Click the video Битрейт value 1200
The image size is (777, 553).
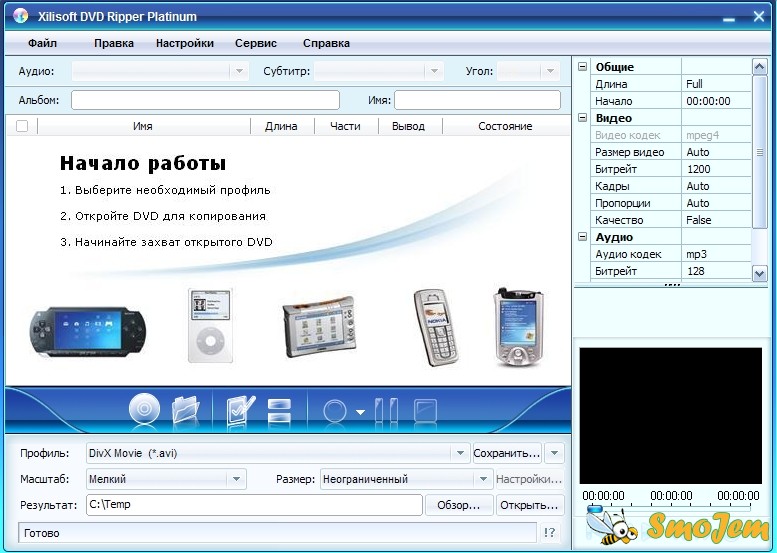point(716,169)
